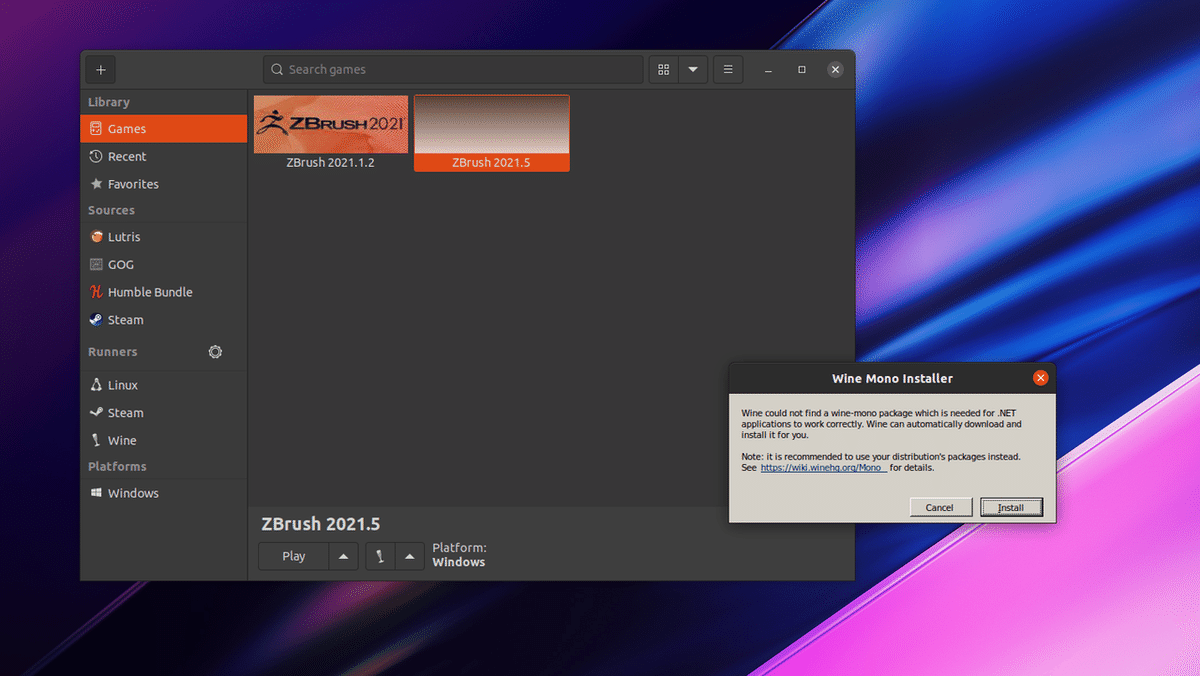Screen dimensions: 1200x676
Task: Open the hamburger menu in Lutris header
Action: (728, 70)
